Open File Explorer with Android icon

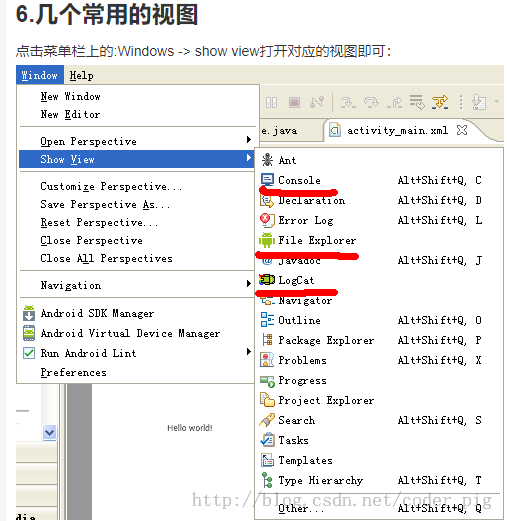(378, 240)
